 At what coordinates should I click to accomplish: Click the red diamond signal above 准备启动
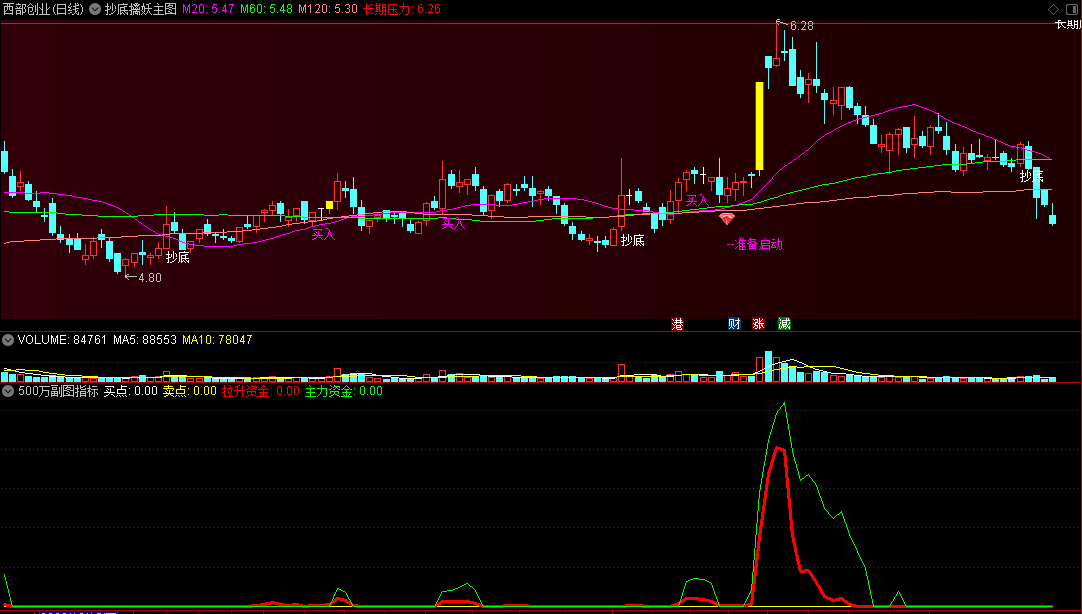coord(727,219)
